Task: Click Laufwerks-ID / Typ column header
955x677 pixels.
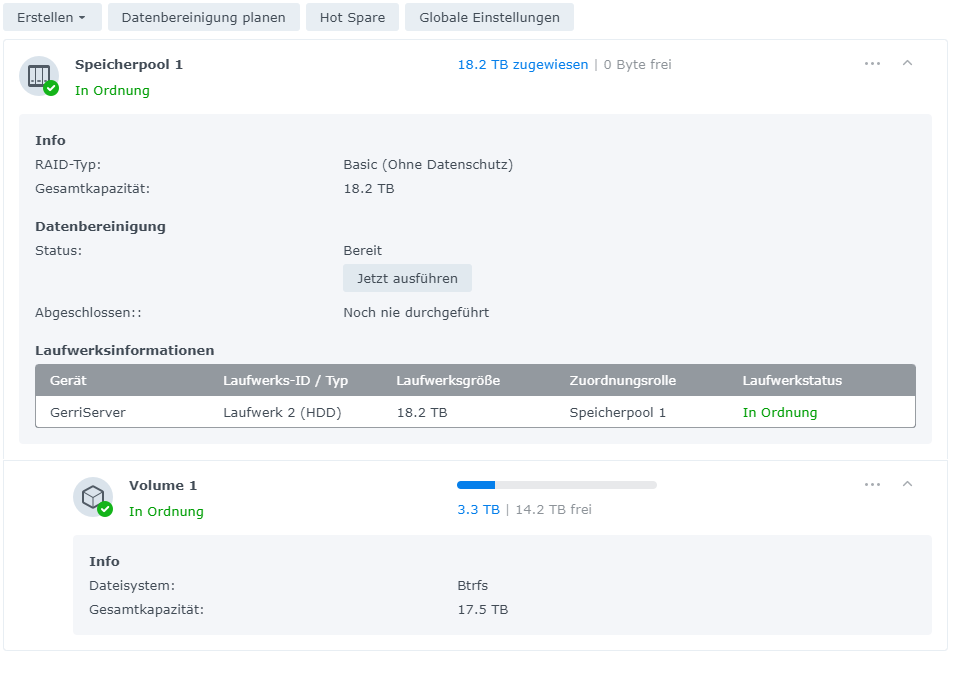Action: tap(285, 381)
